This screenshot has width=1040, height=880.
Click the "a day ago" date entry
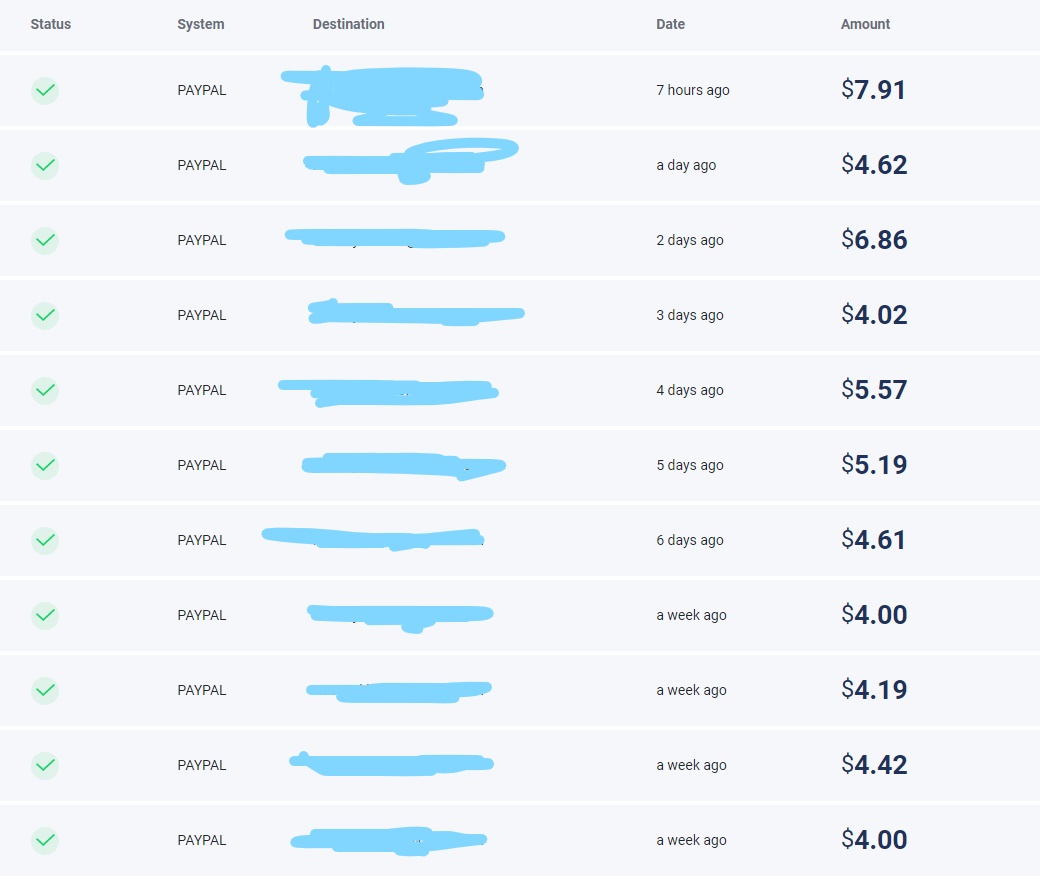point(686,165)
